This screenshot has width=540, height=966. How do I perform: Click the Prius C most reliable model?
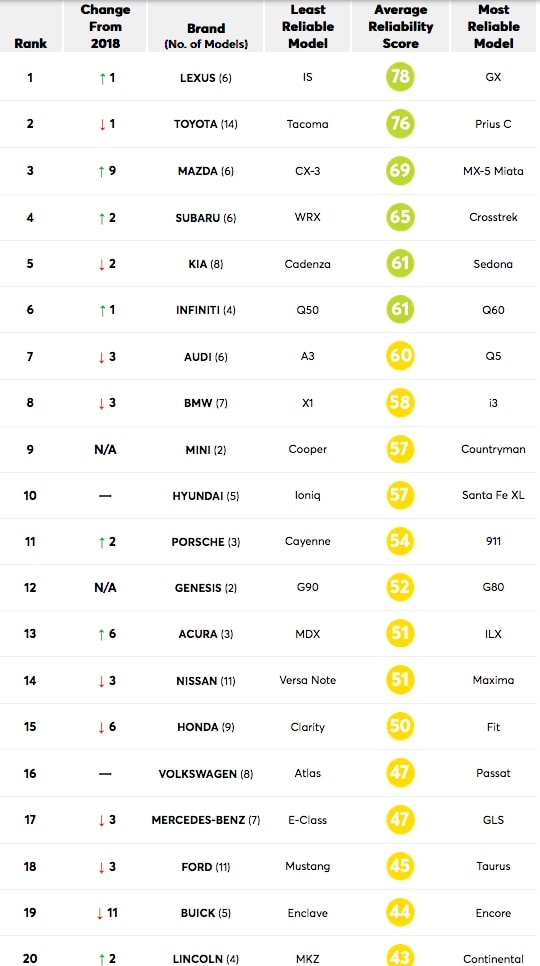[x=493, y=124]
